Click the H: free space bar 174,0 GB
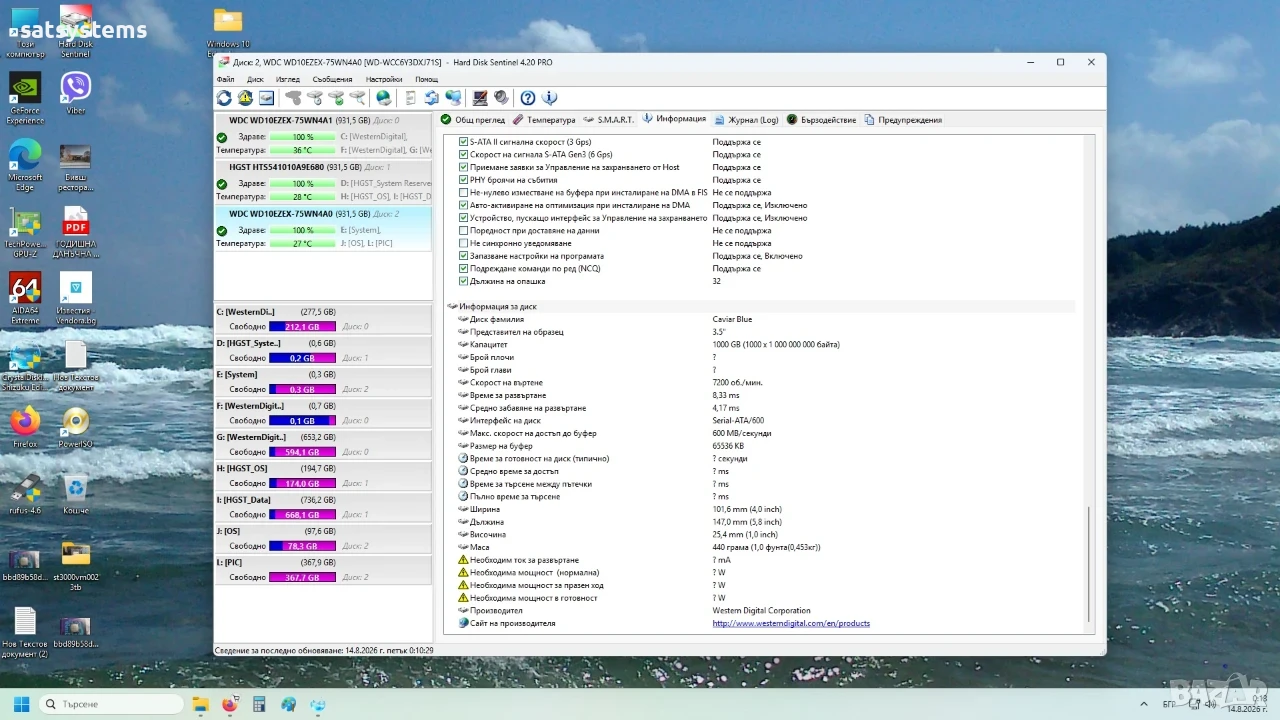 (302, 484)
